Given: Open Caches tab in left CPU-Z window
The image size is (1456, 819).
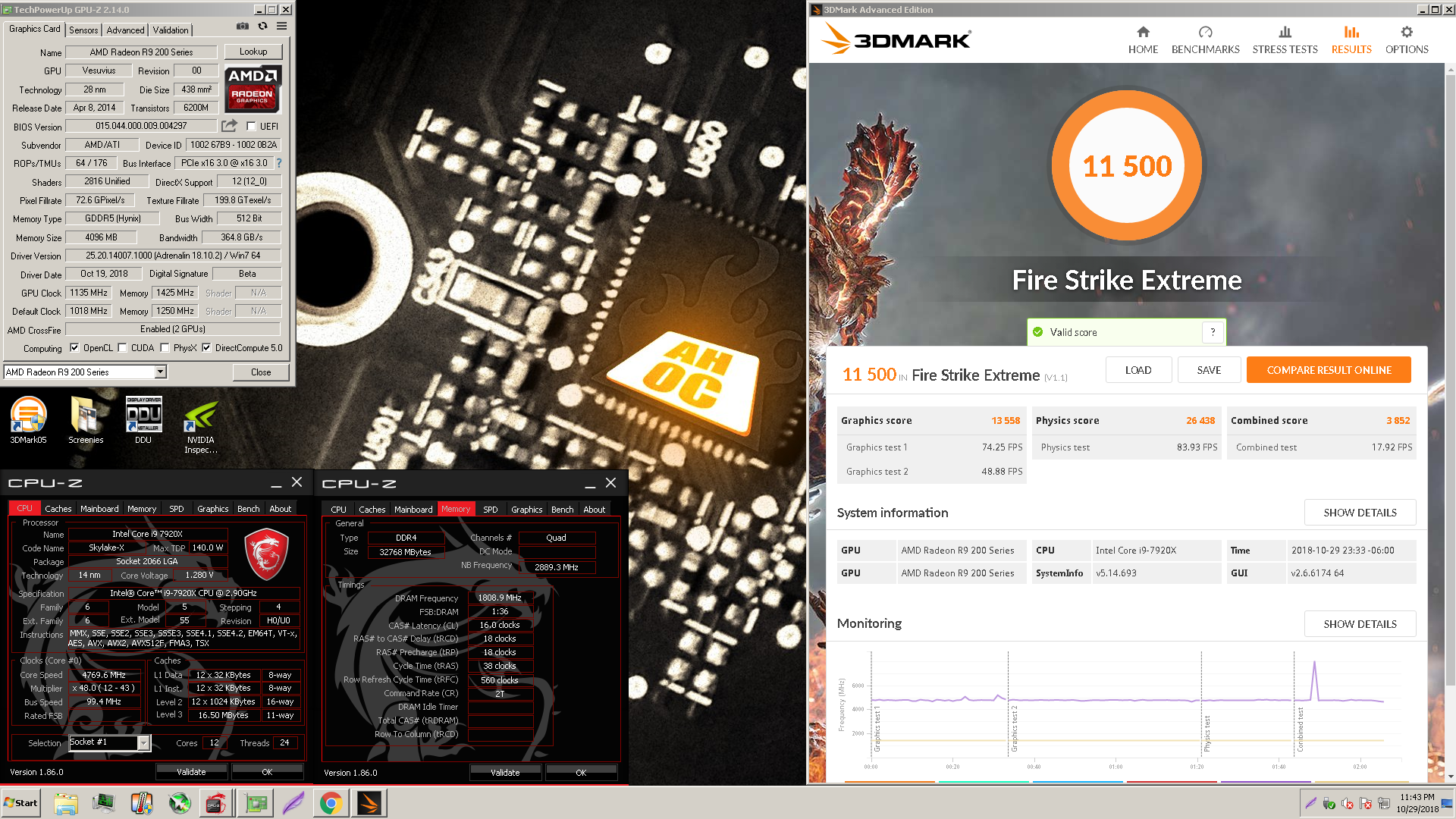Looking at the screenshot, I should point(58,509).
